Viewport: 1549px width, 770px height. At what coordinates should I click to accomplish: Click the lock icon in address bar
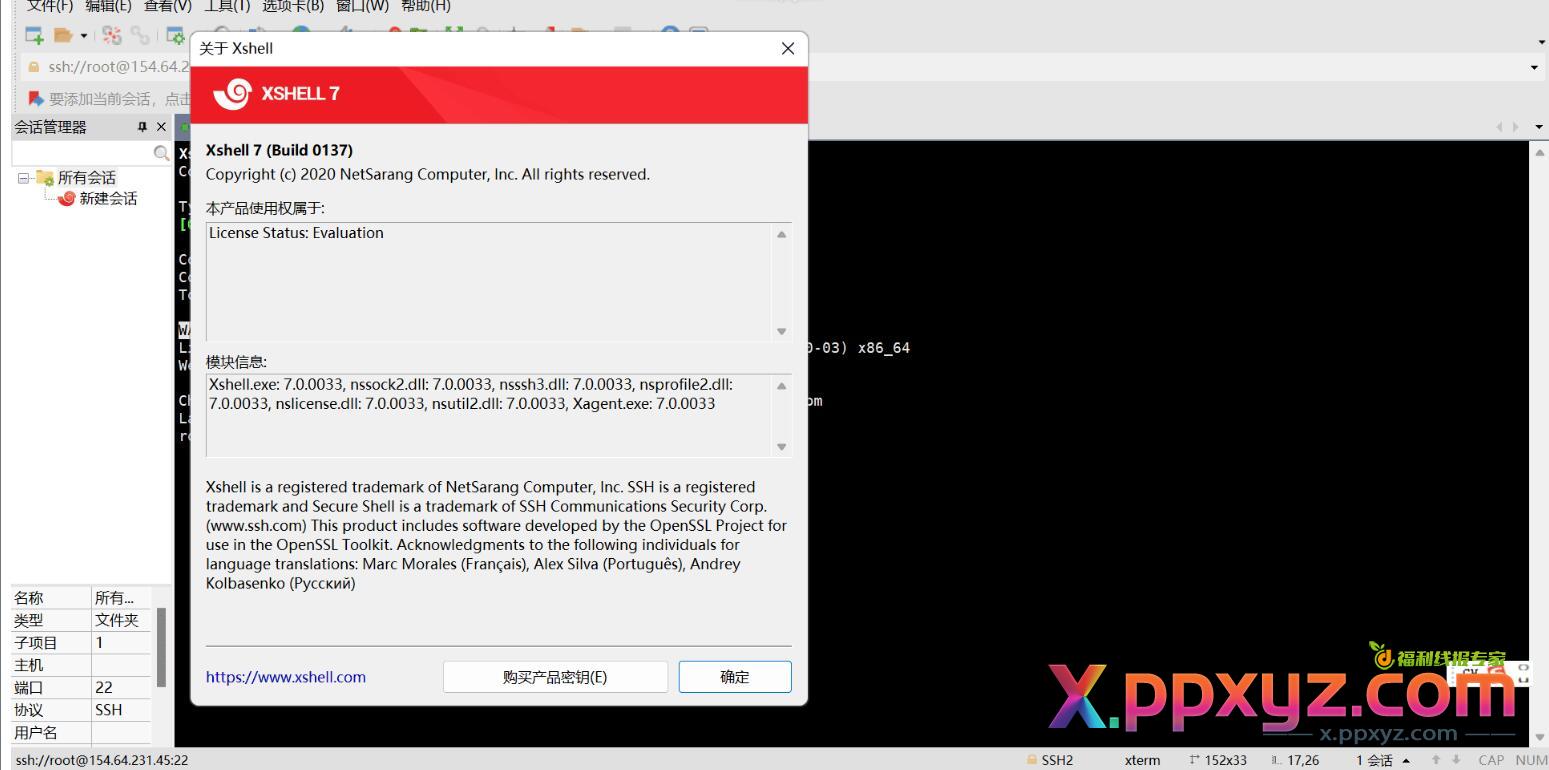coord(33,67)
